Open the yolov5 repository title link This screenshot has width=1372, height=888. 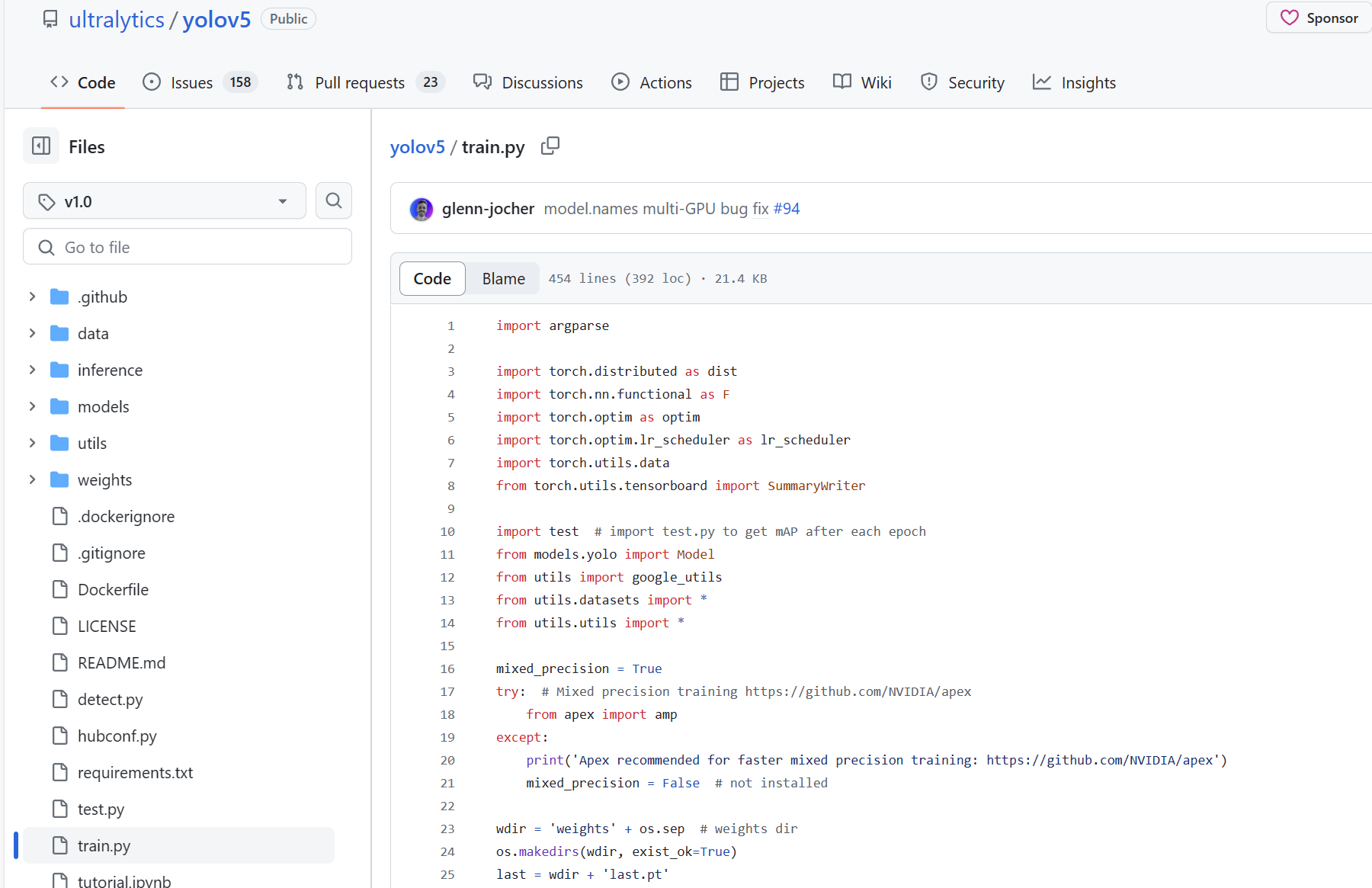tap(216, 19)
